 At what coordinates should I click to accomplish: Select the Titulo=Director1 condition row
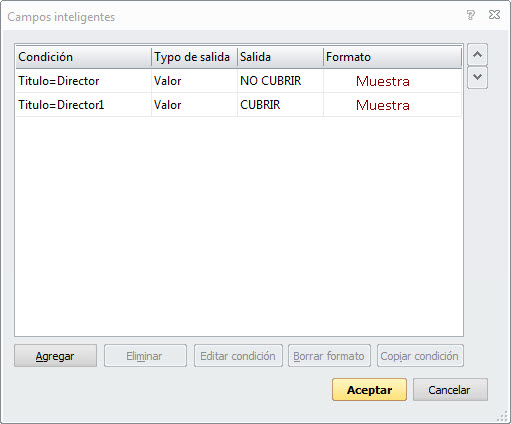tap(239, 105)
